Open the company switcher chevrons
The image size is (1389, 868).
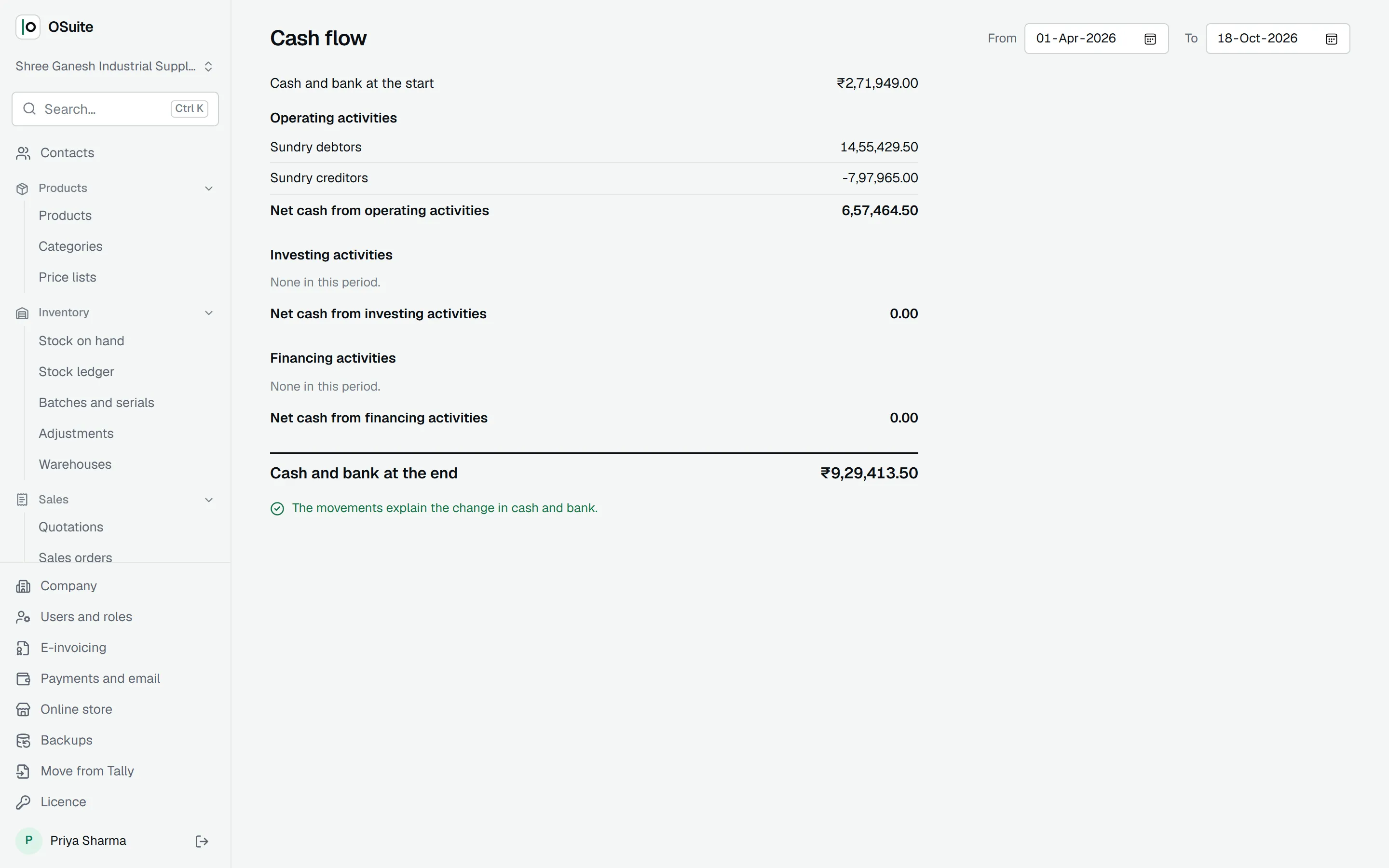point(208,67)
